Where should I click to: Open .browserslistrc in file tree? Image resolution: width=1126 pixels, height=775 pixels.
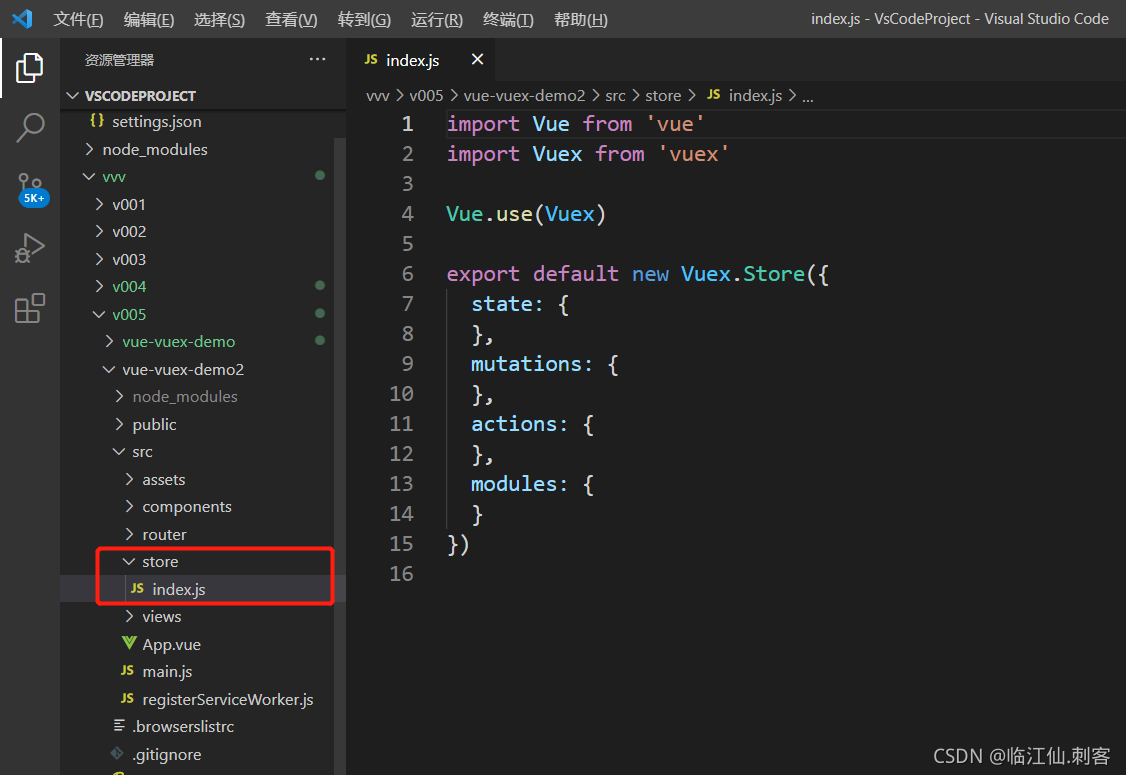(198, 726)
